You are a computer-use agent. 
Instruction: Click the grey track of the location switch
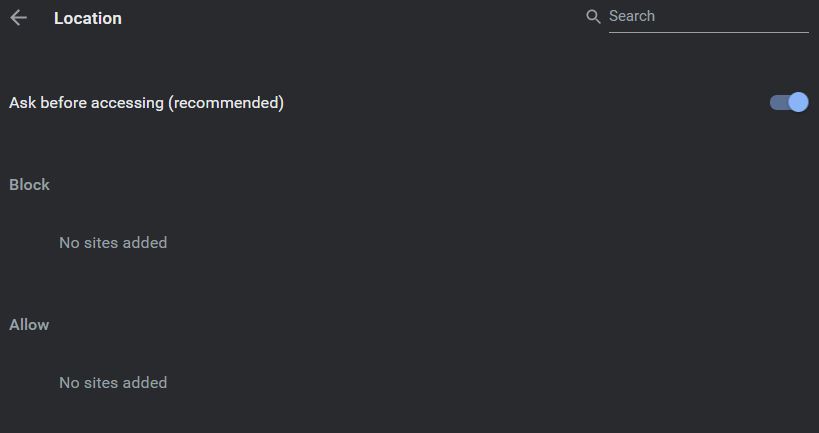coord(777,102)
